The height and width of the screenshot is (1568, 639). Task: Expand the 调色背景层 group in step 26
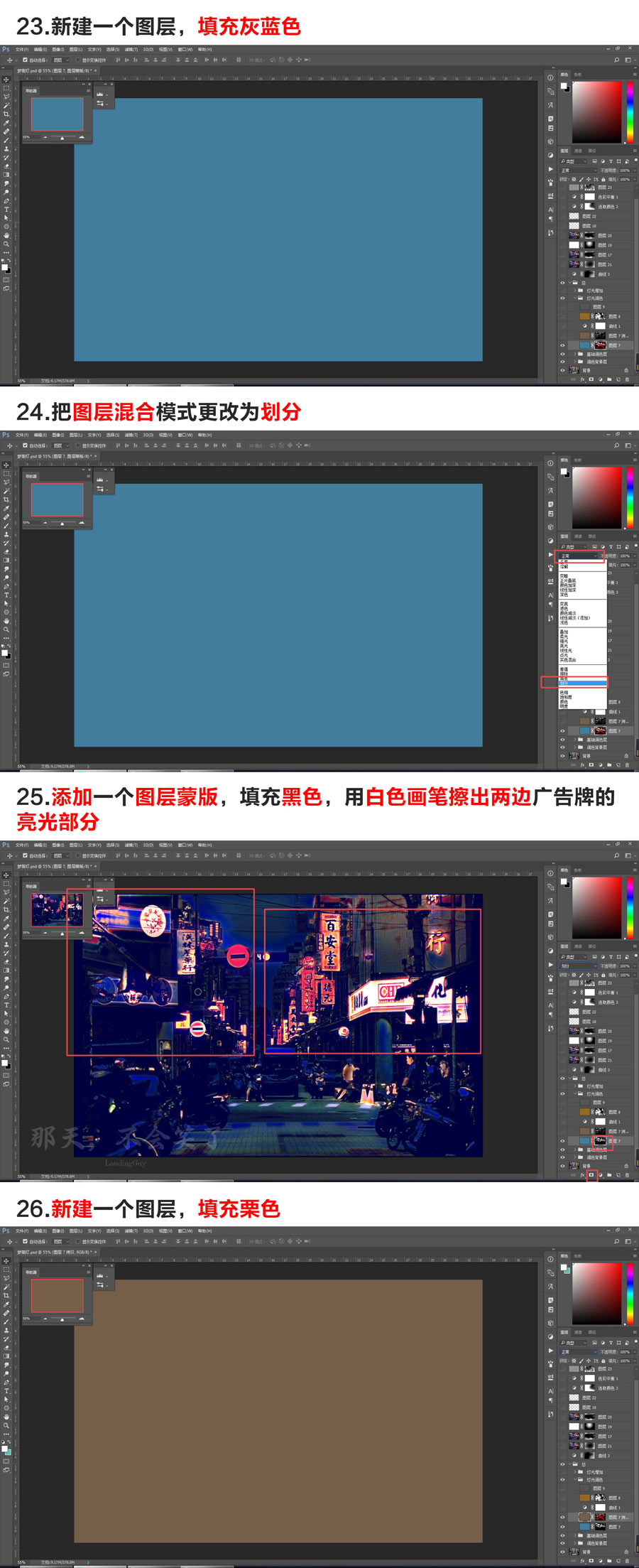(575, 1543)
